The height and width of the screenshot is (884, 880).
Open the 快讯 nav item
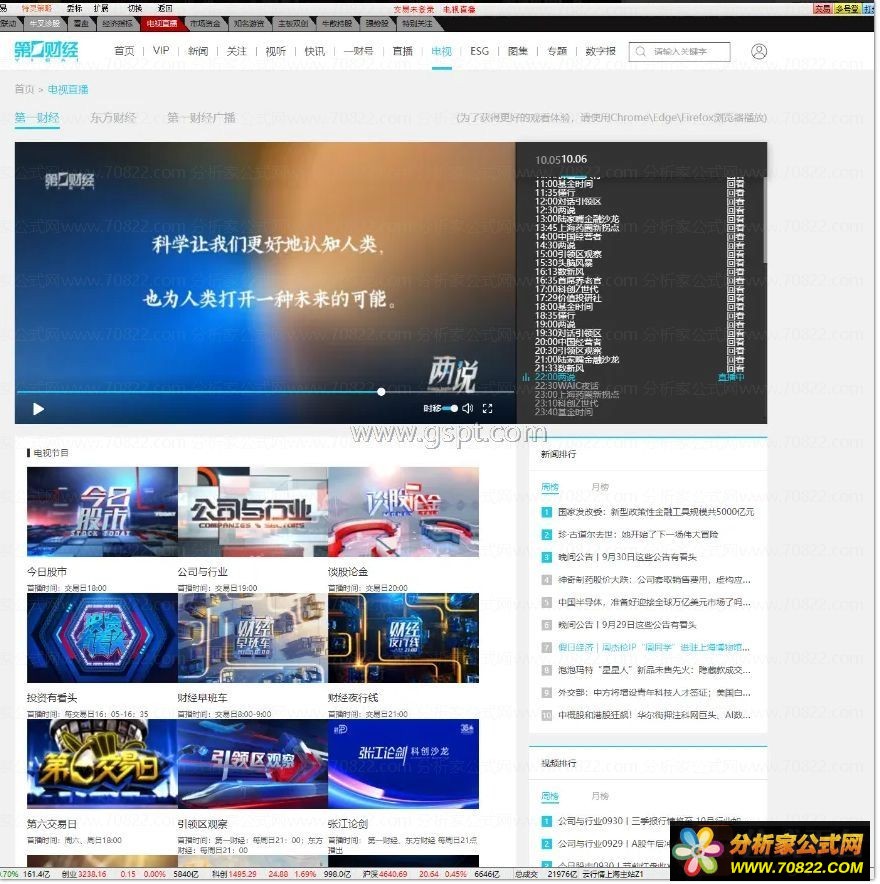(315, 51)
